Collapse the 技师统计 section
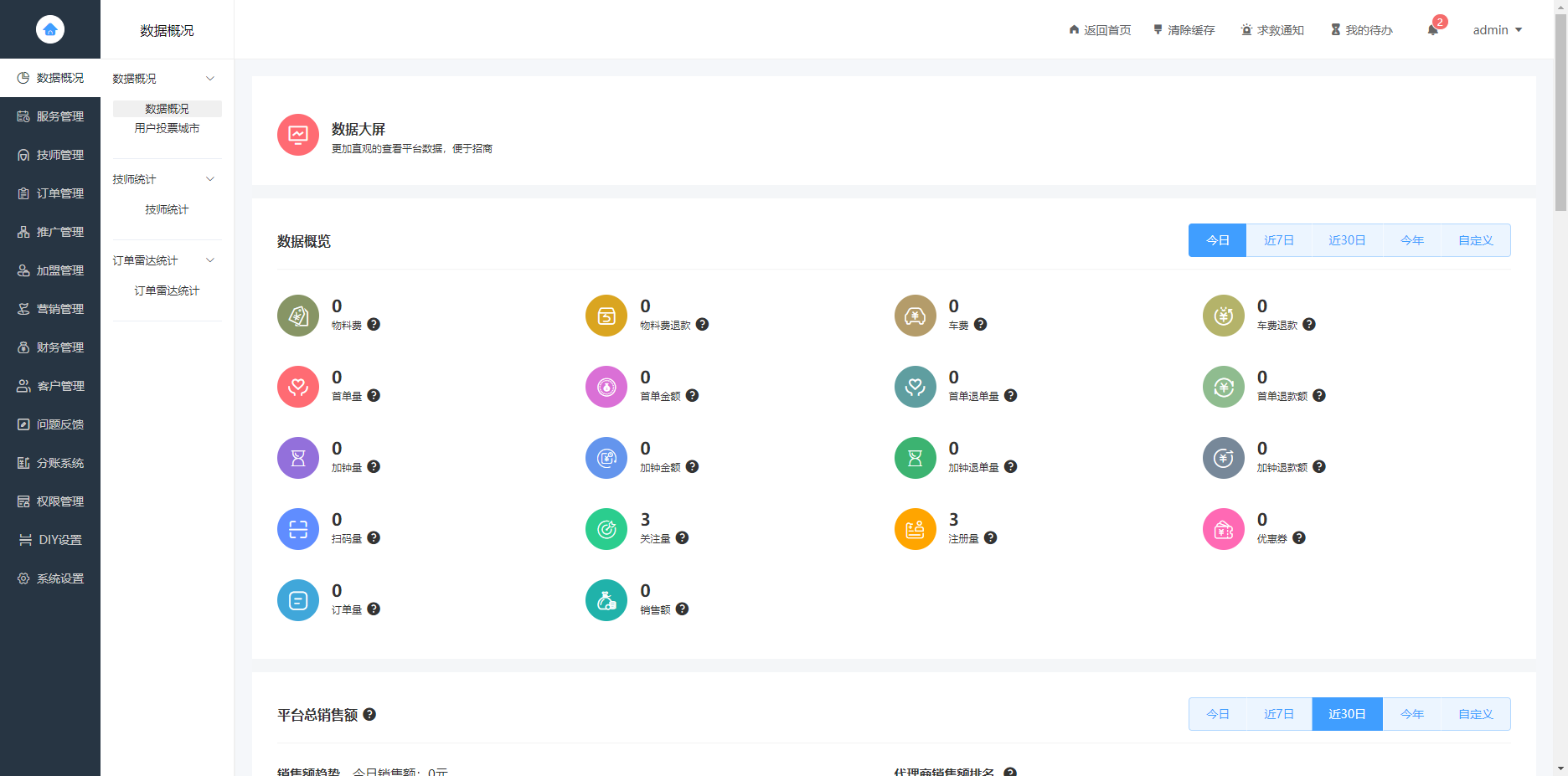The image size is (1568, 776). (209, 178)
